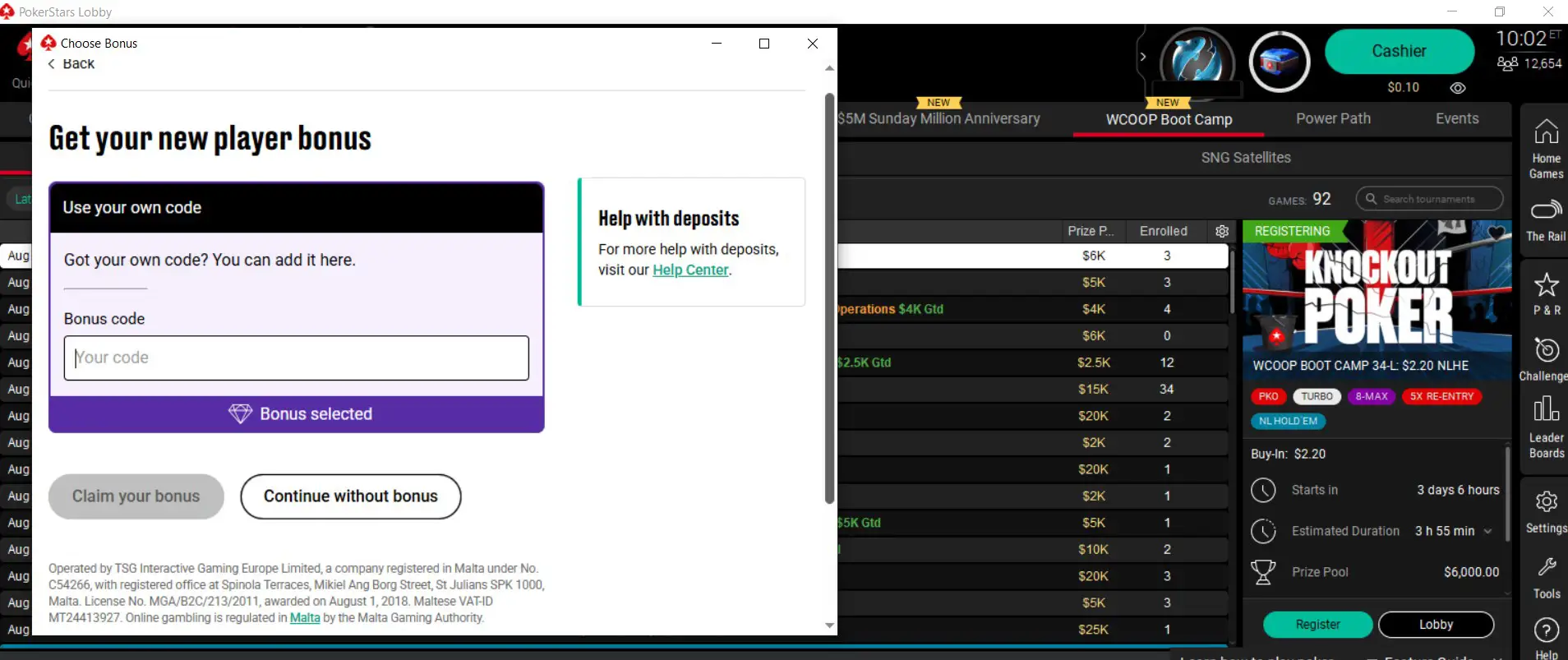Click the NL HOLD'EM tag badge
The width and height of the screenshot is (1568, 660).
coord(1288,421)
